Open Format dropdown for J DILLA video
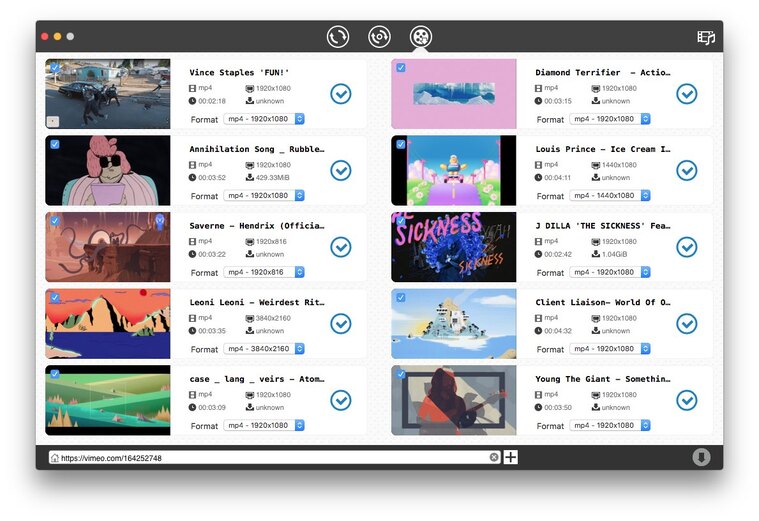 [610, 272]
